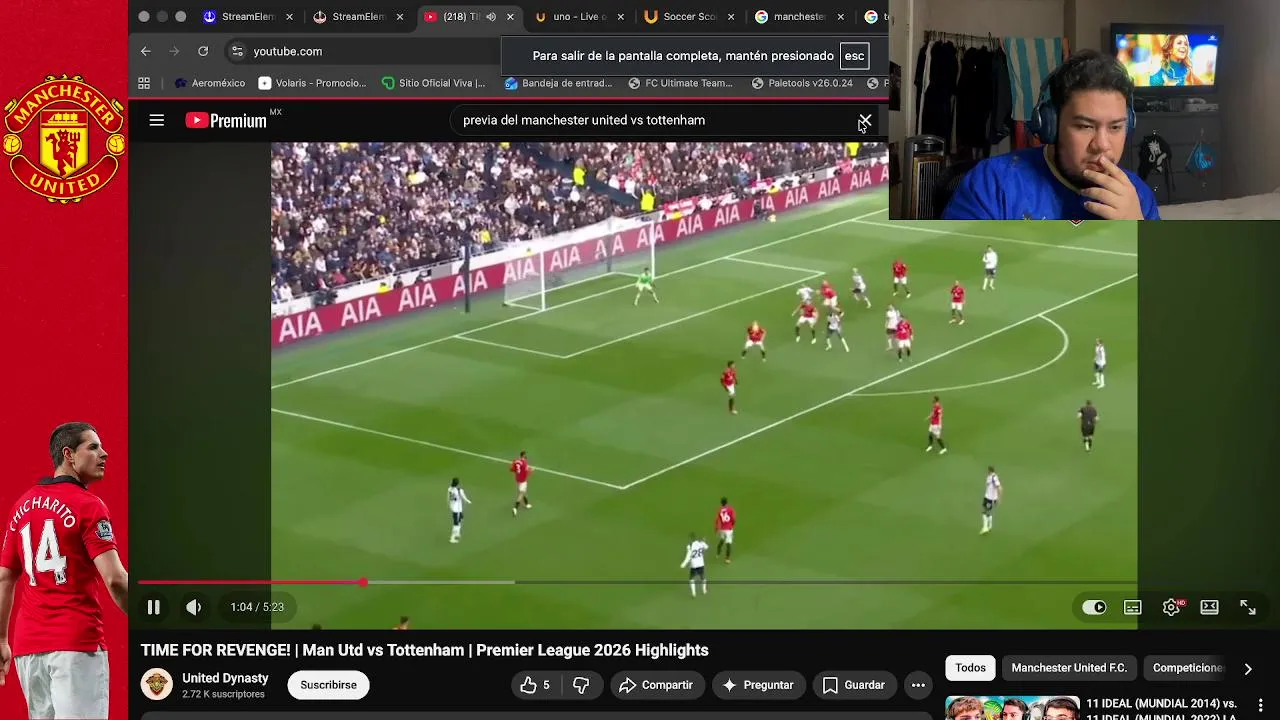View site information icon in address bar

pos(237,51)
